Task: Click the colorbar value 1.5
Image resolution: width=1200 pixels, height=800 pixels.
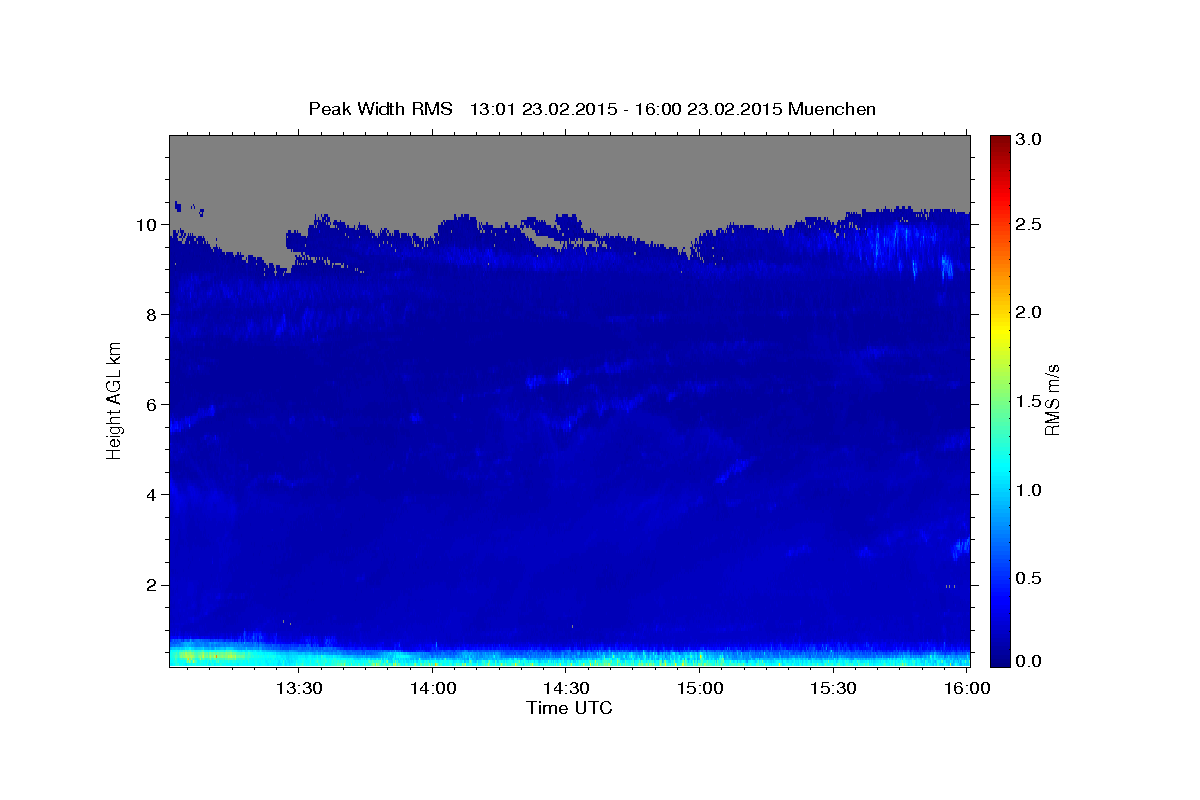Action: (1029, 401)
